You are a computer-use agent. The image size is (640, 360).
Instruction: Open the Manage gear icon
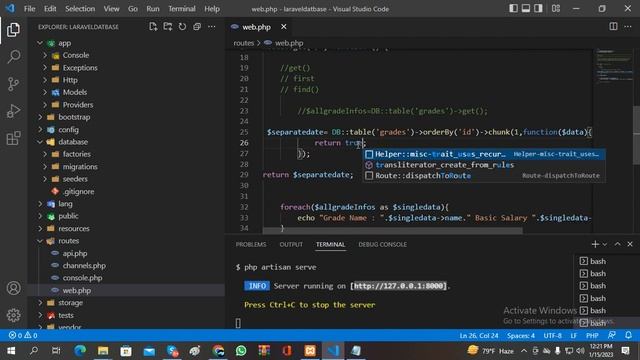point(13,315)
